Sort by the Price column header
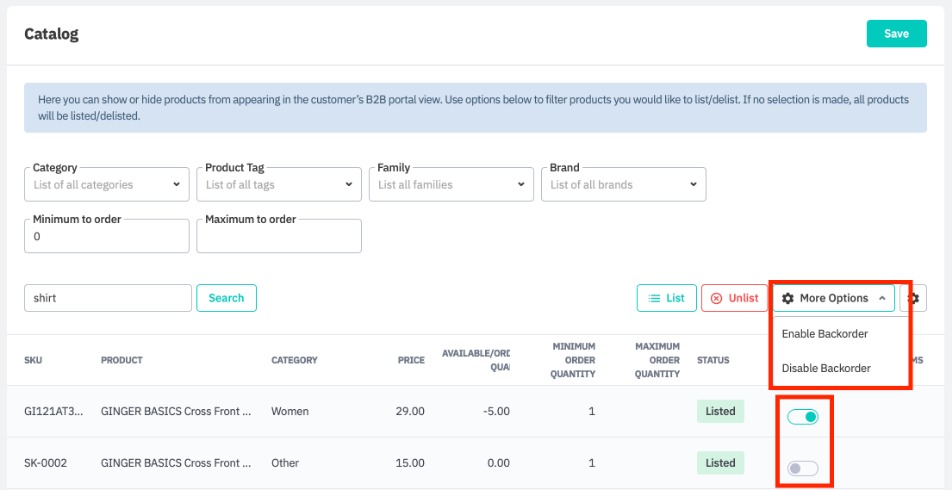The height and width of the screenshot is (490, 952). point(411,360)
